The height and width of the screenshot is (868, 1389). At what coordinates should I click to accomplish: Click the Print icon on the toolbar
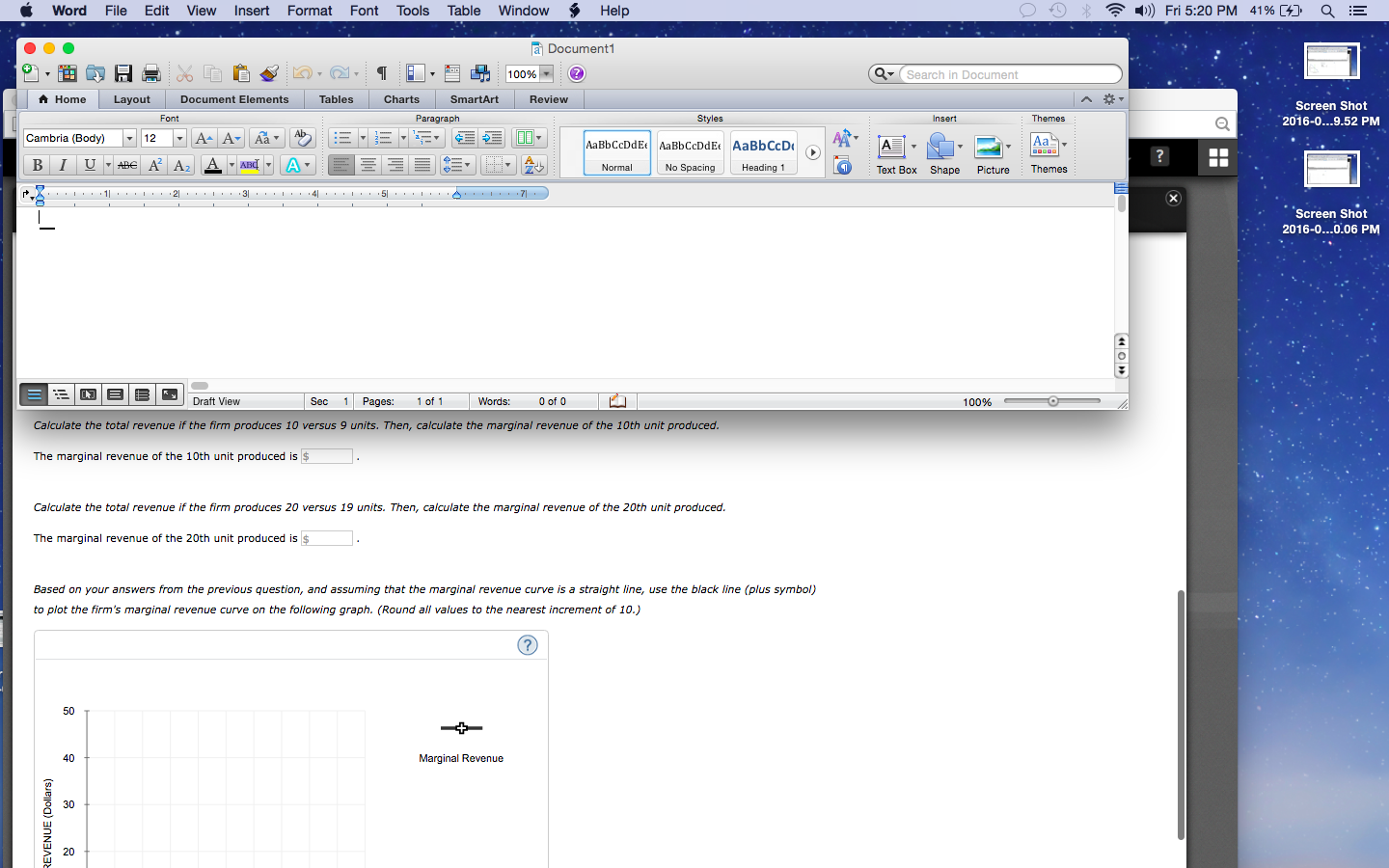(x=150, y=73)
